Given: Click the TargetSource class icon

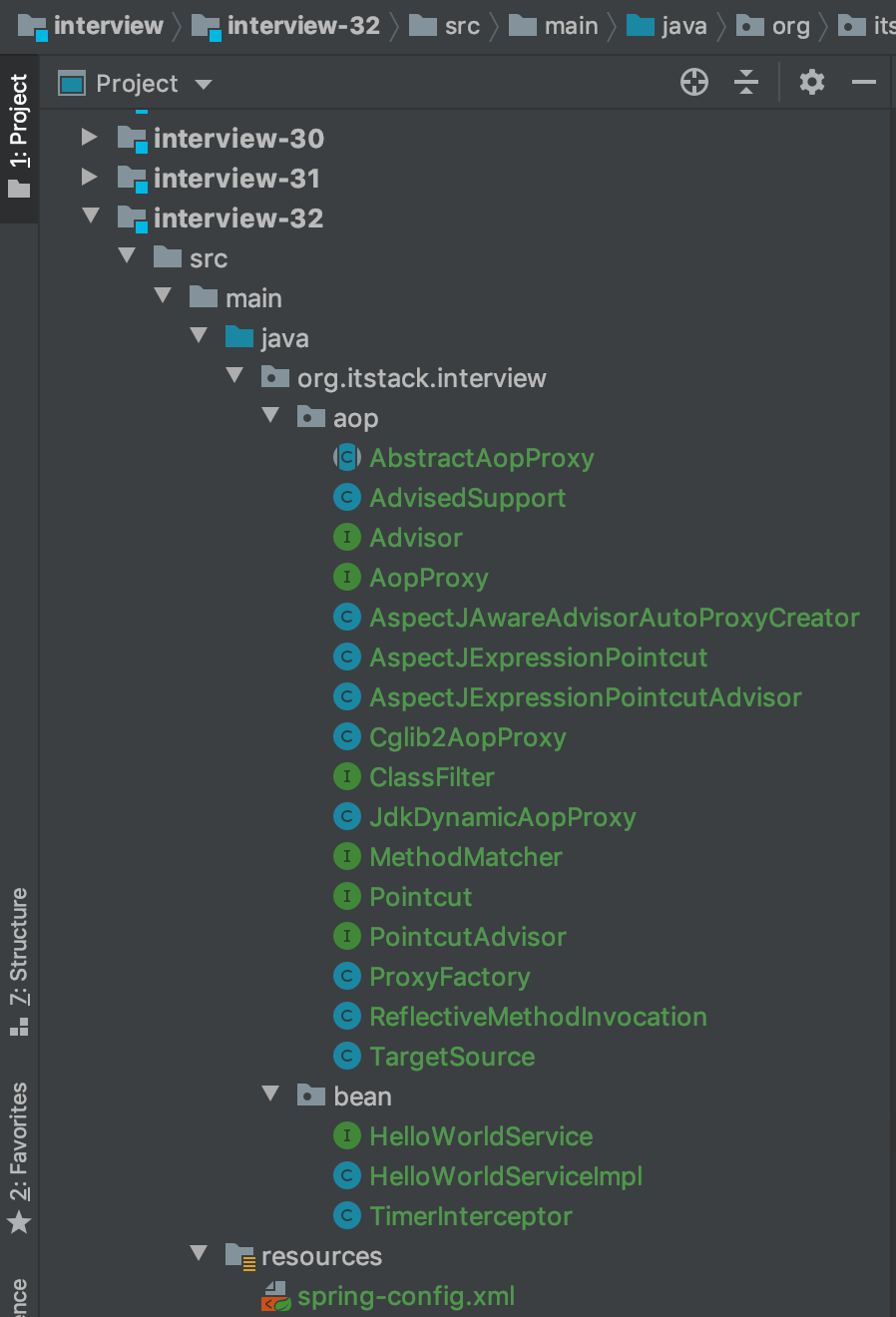Looking at the screenshot, I should click(x=346, y=1057).
